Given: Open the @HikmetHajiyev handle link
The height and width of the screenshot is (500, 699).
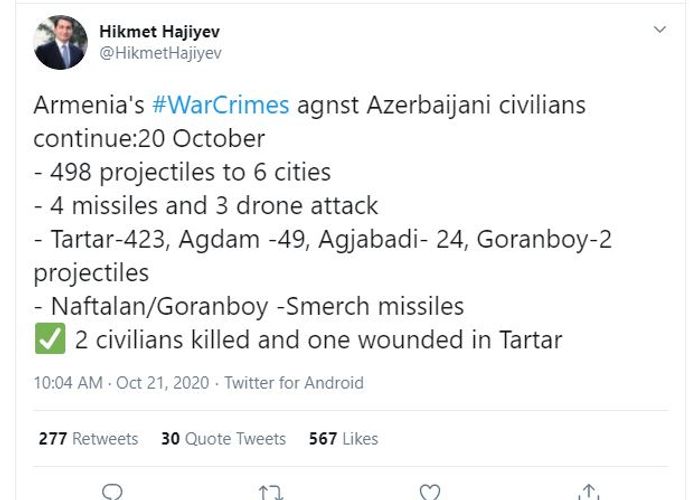Looking at the screenshot, I should [x=162, y=52].
